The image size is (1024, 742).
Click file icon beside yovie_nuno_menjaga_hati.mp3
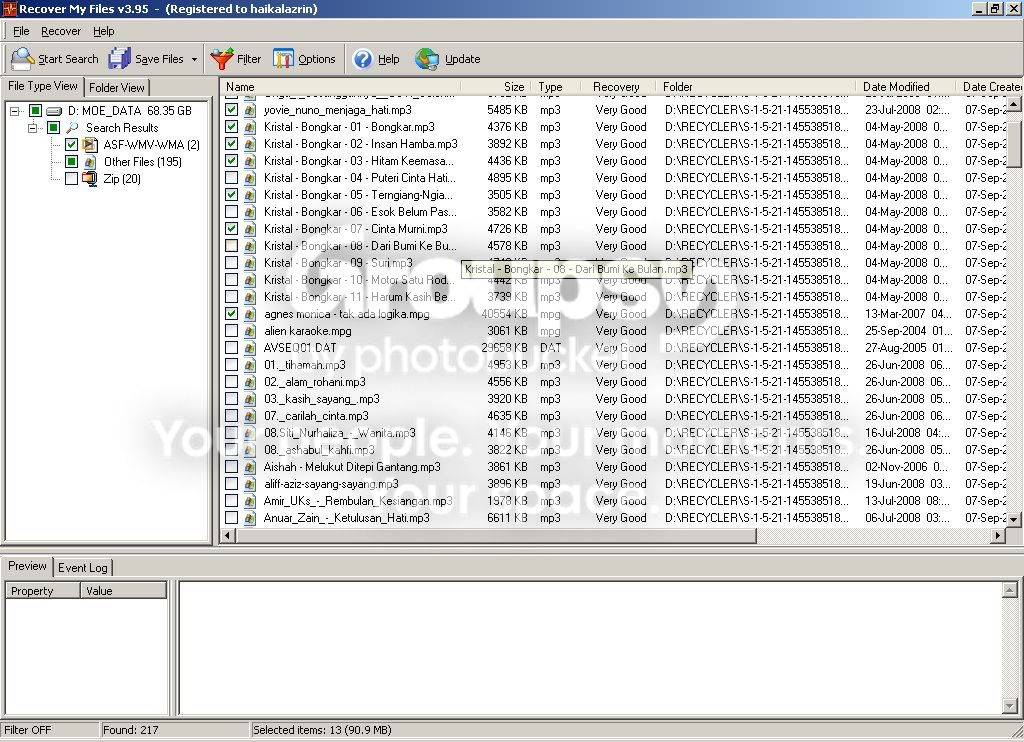pyautogui.click(x=249, y=110)
